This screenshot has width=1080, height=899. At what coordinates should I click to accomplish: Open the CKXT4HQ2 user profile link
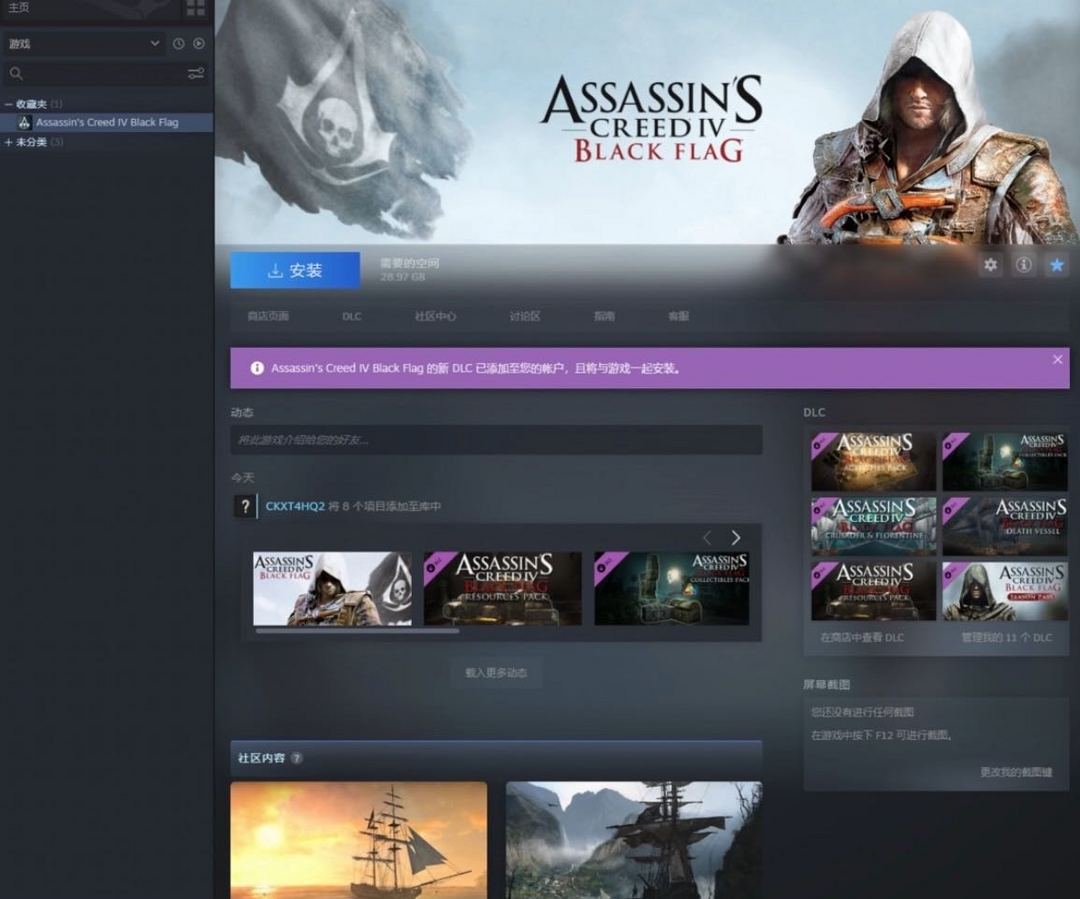[x=295, y=506]
